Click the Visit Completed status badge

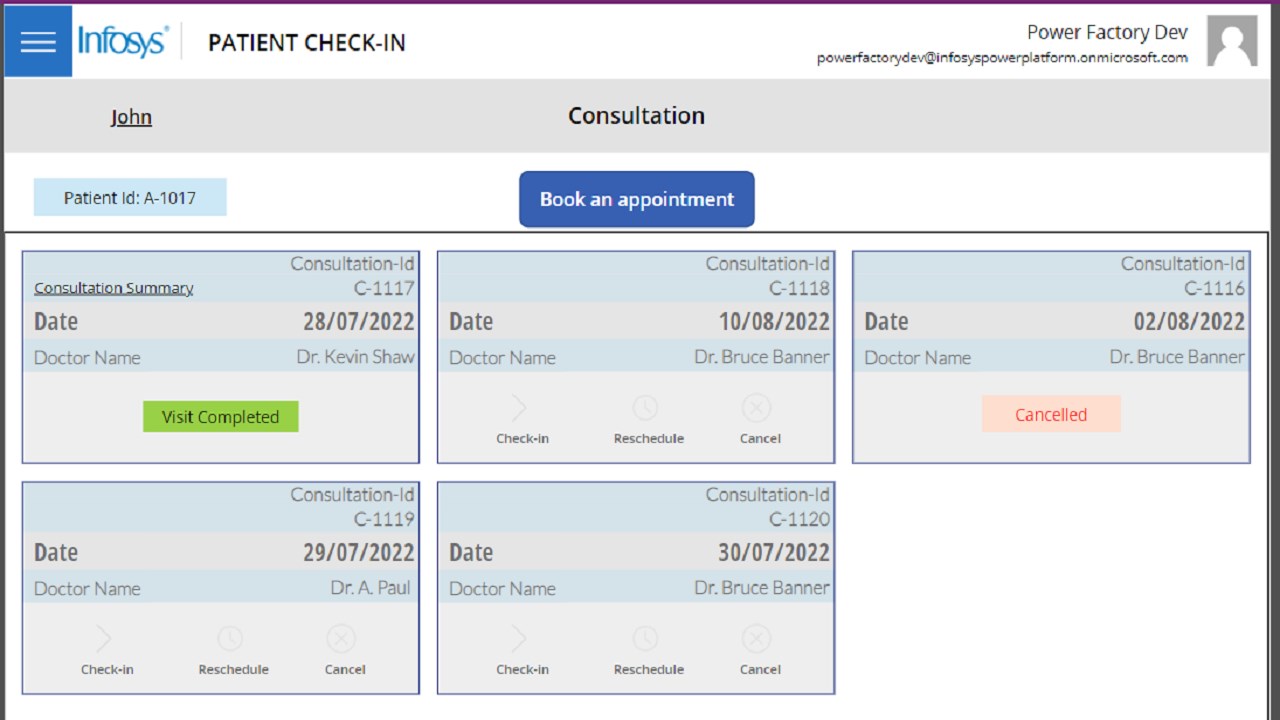tap(221, 417)
